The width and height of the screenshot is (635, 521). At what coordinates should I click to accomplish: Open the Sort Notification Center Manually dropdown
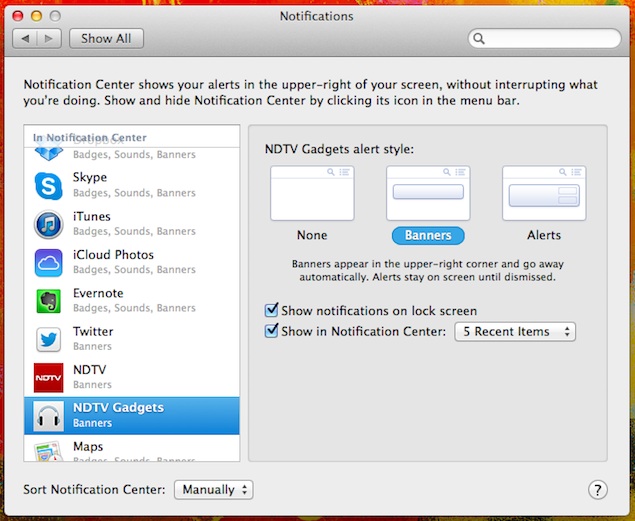[x=213, y=490]
